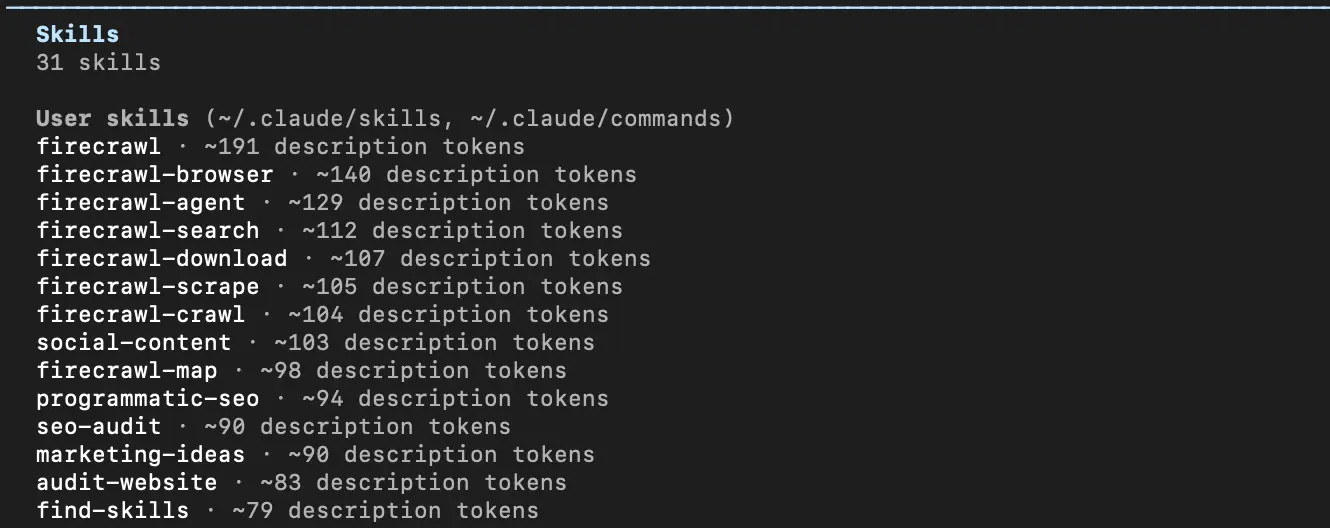
Task: Click the Skills heading
Action: point(77,34)
